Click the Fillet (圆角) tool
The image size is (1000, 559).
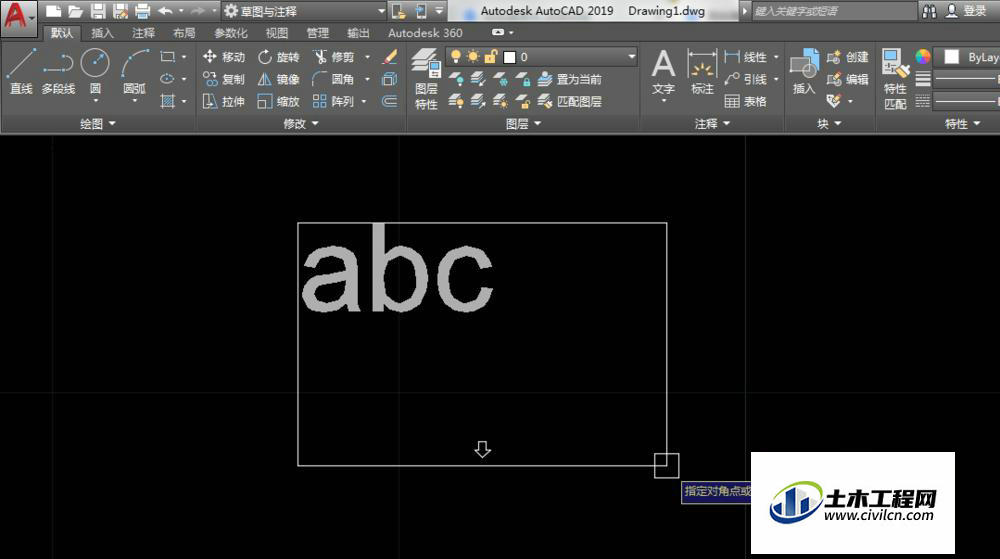click(334, 79)
